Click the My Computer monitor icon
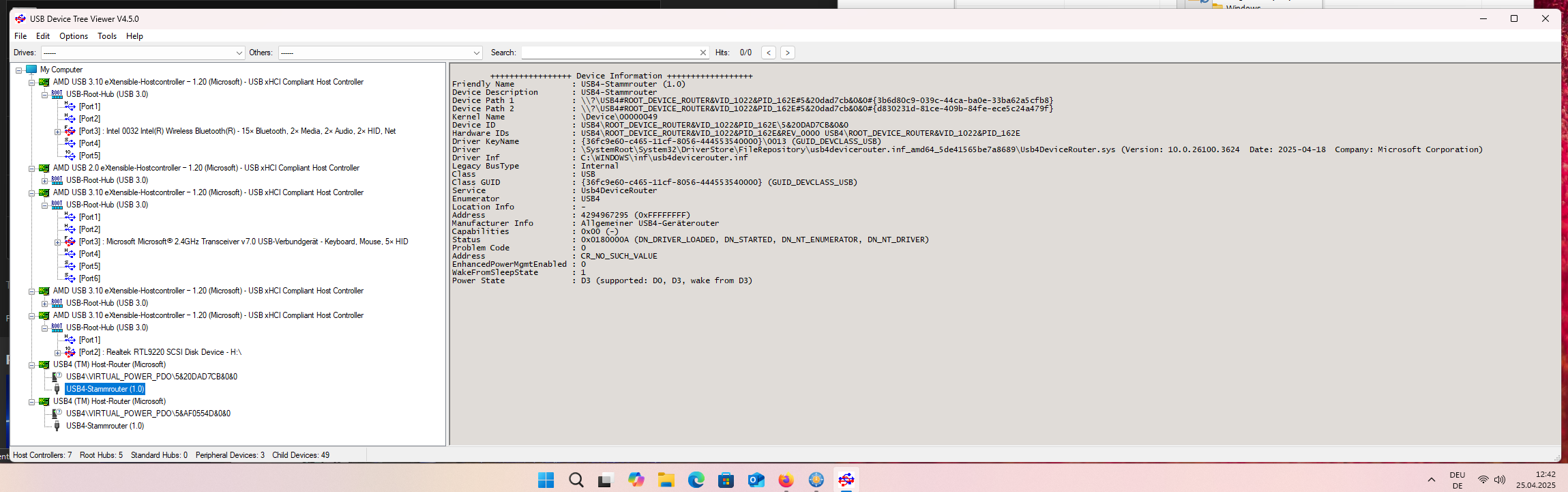This screenshot has height=492, width=1568. (31, 70)
